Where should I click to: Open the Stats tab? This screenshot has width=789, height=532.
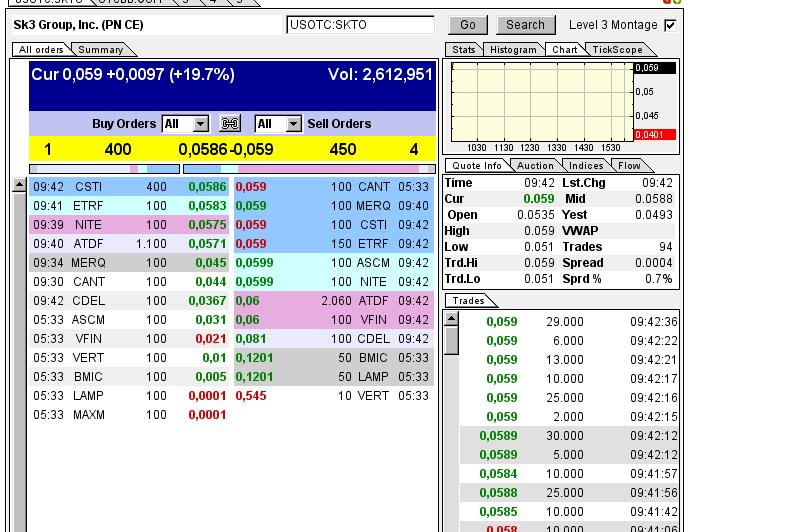(x=464, y=49)
